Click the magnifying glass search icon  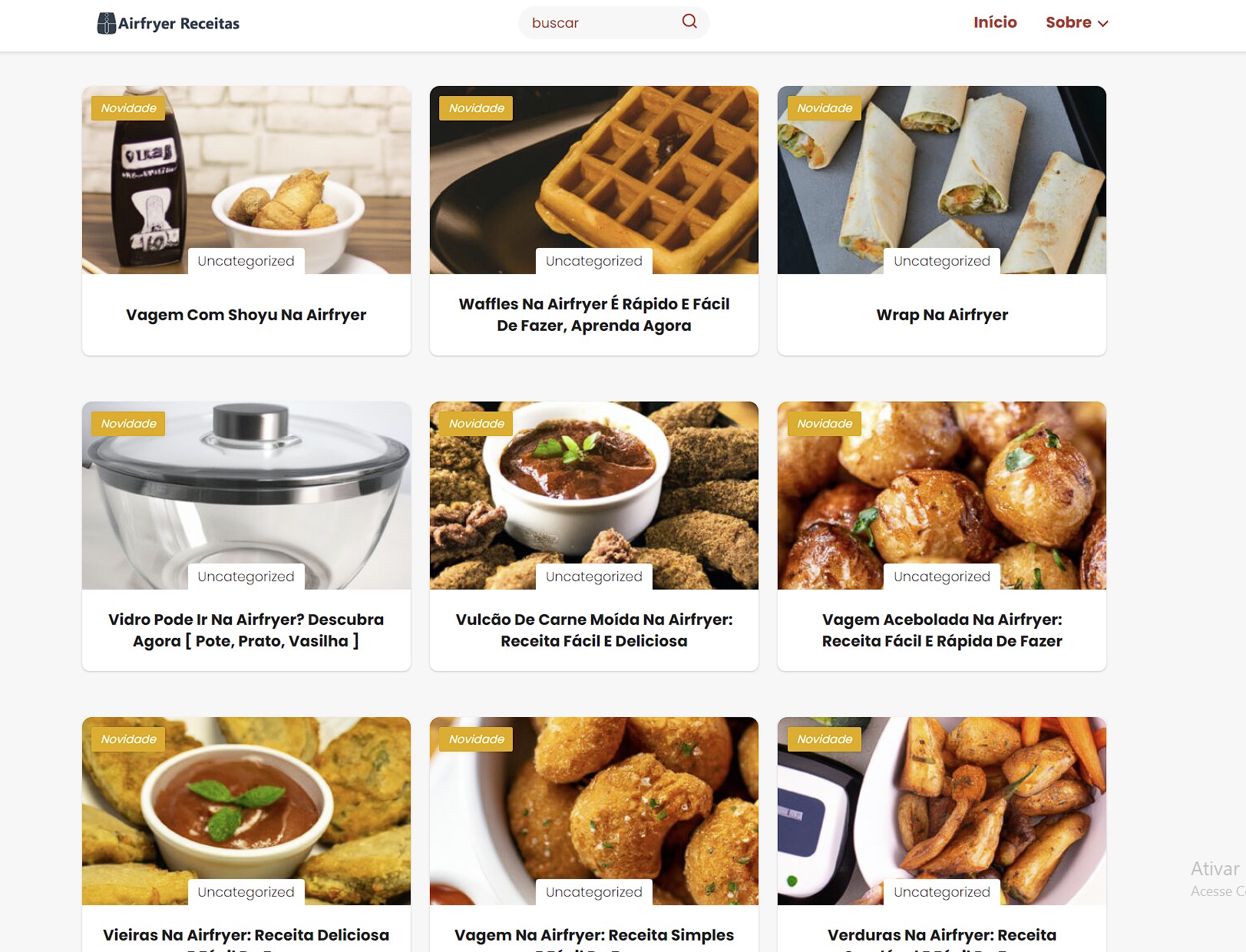click(x=689, y=21)
